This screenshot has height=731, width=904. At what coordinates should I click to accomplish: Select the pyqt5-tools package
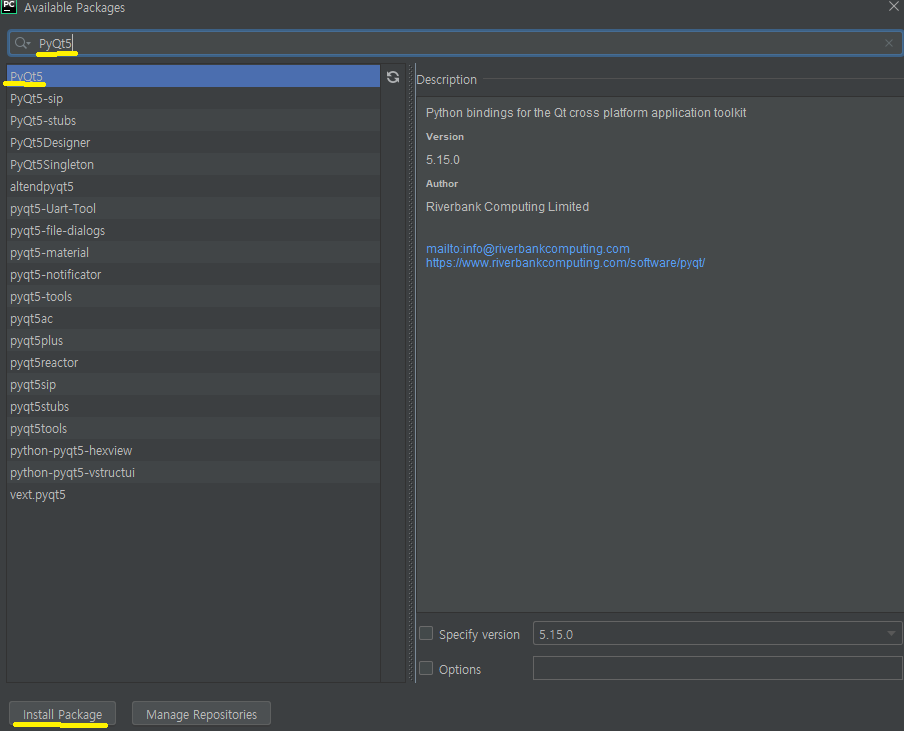[193, 296]
